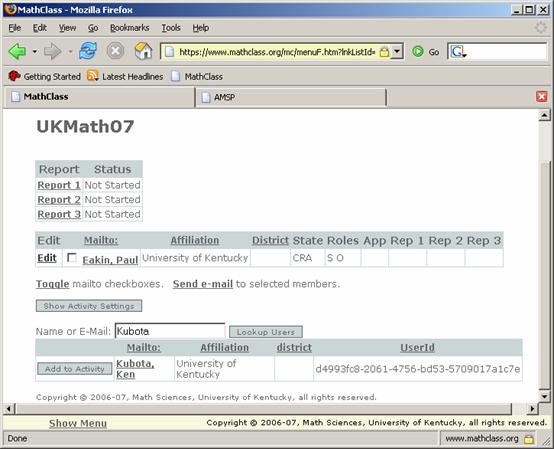This screenshot has height=449, width=554.
Task: Open the Report 3 link
Action: tap(59, 214)
